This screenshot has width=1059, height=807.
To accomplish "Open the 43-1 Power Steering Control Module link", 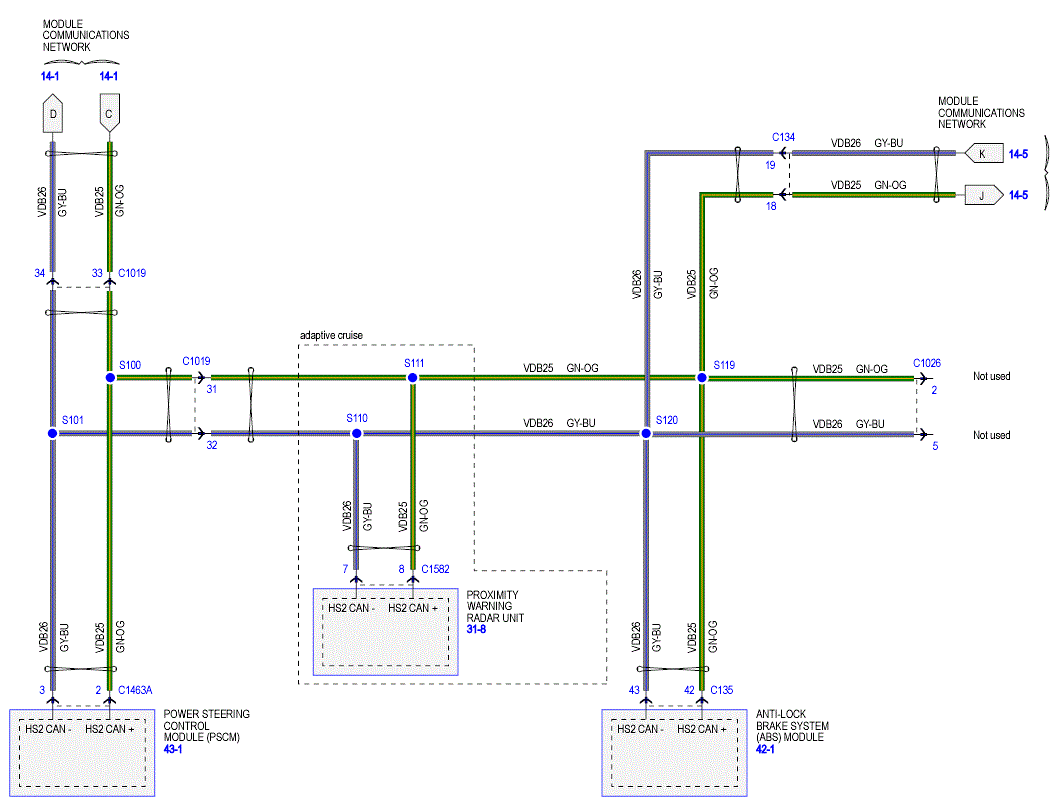I will 175,749.
